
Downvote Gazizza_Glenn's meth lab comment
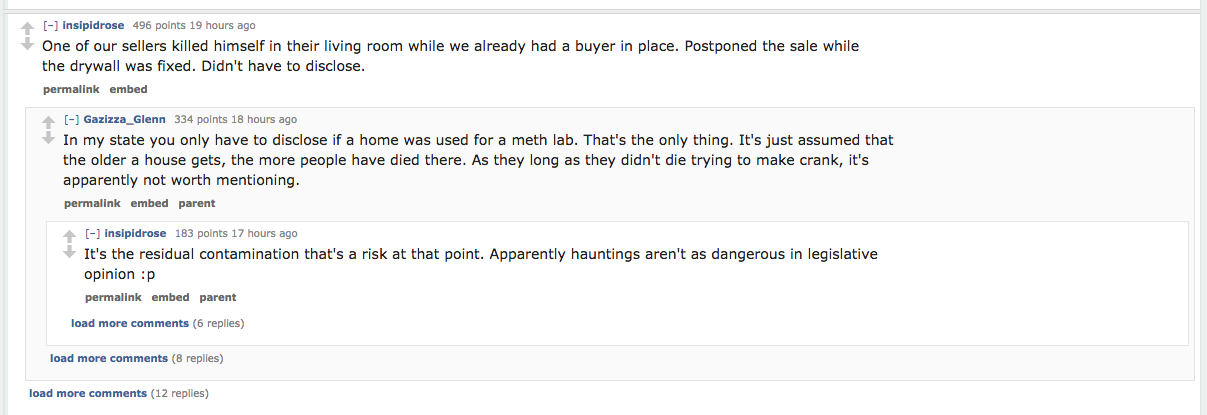48,139
